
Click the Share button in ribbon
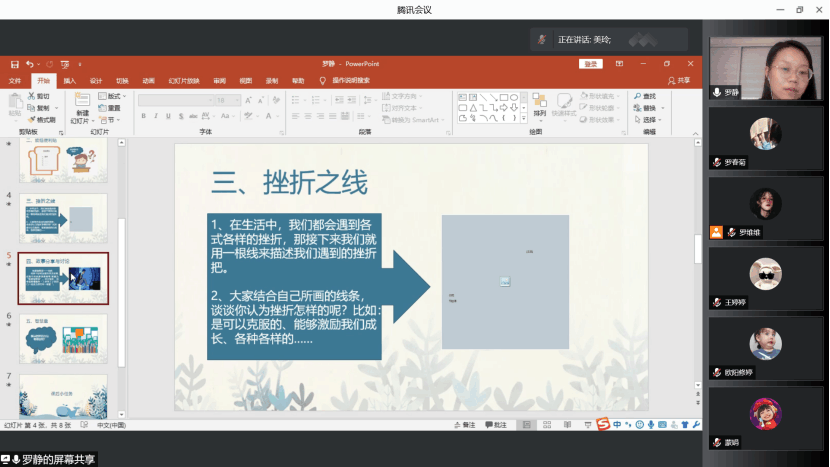click(x=679, y=80)
